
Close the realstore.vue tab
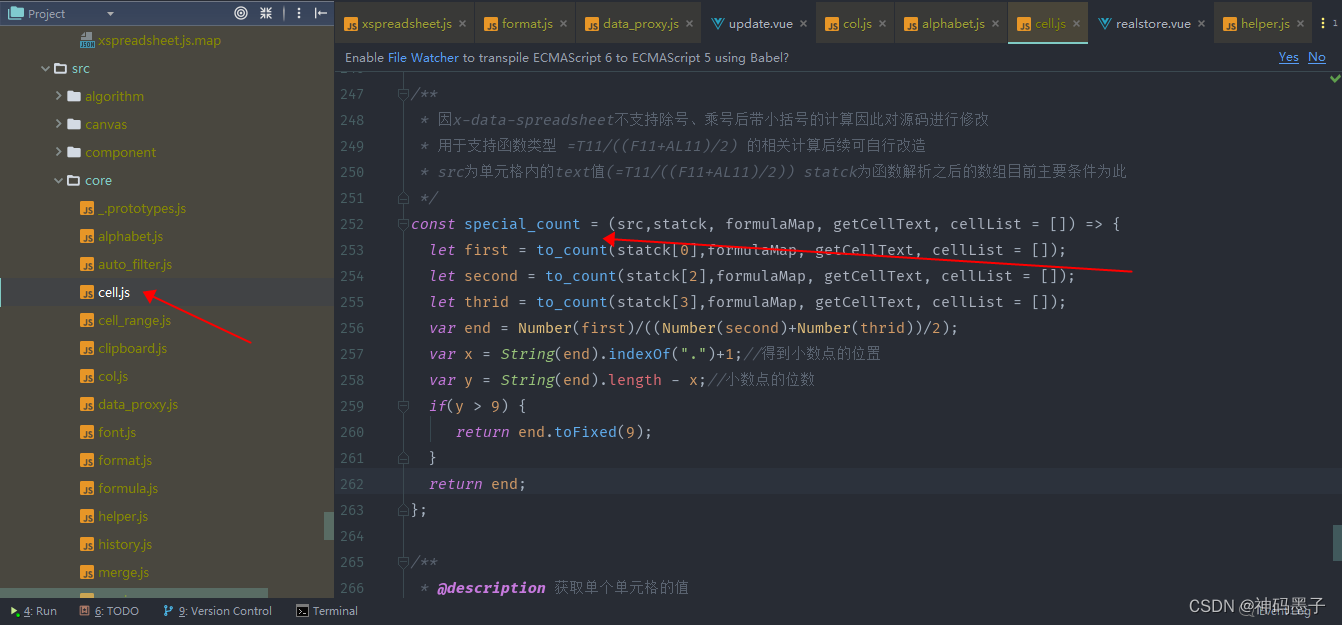coord(1202,24)
